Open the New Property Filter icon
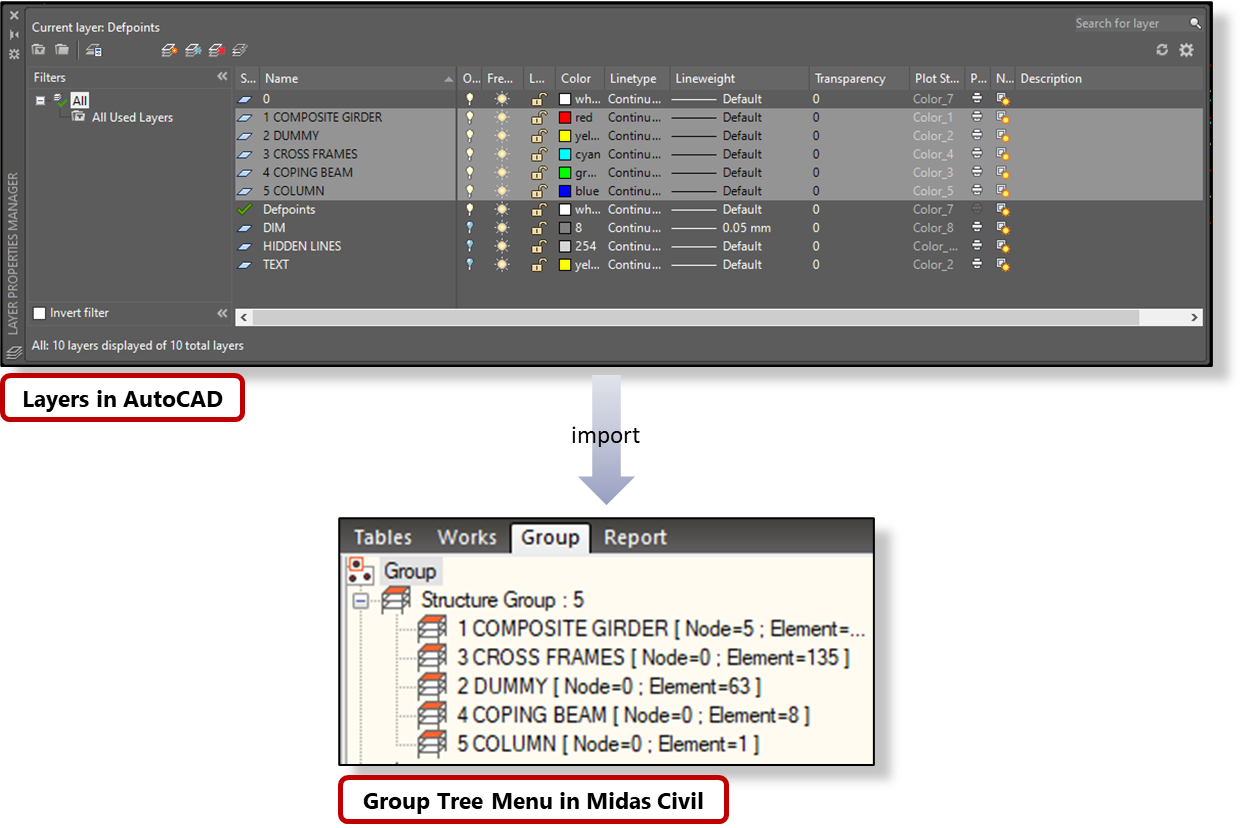 point(38,49)
